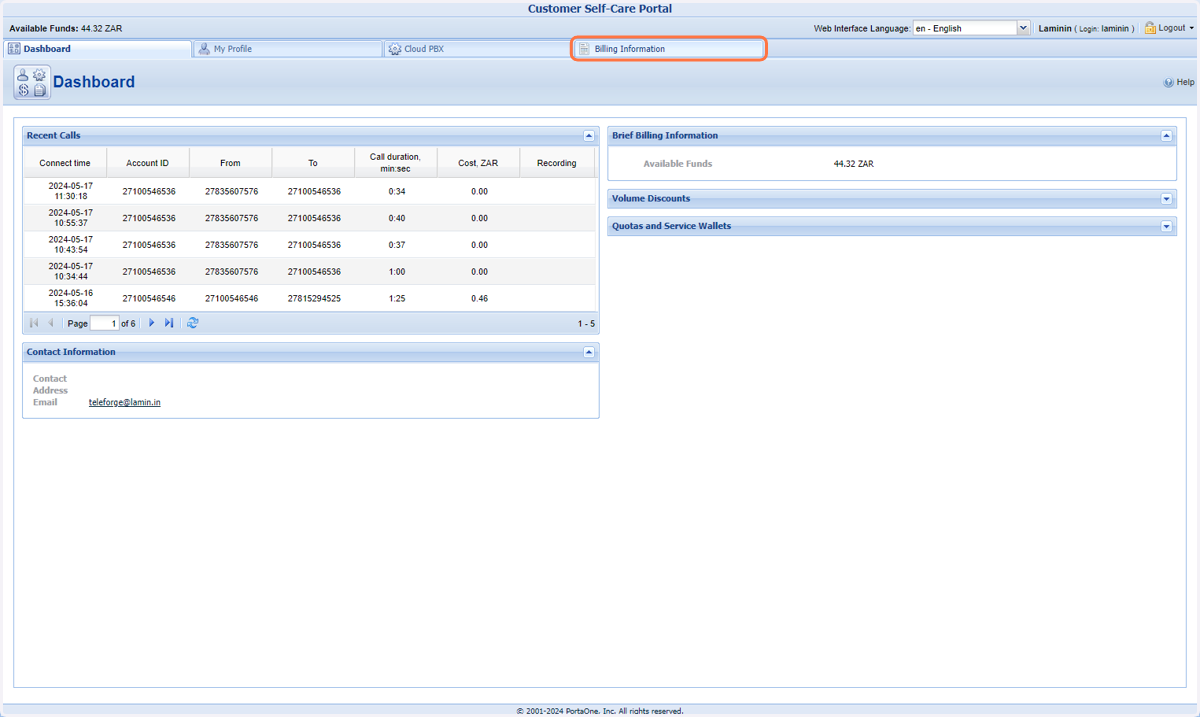Collapse the Recent Calls panel

(589, 136)
